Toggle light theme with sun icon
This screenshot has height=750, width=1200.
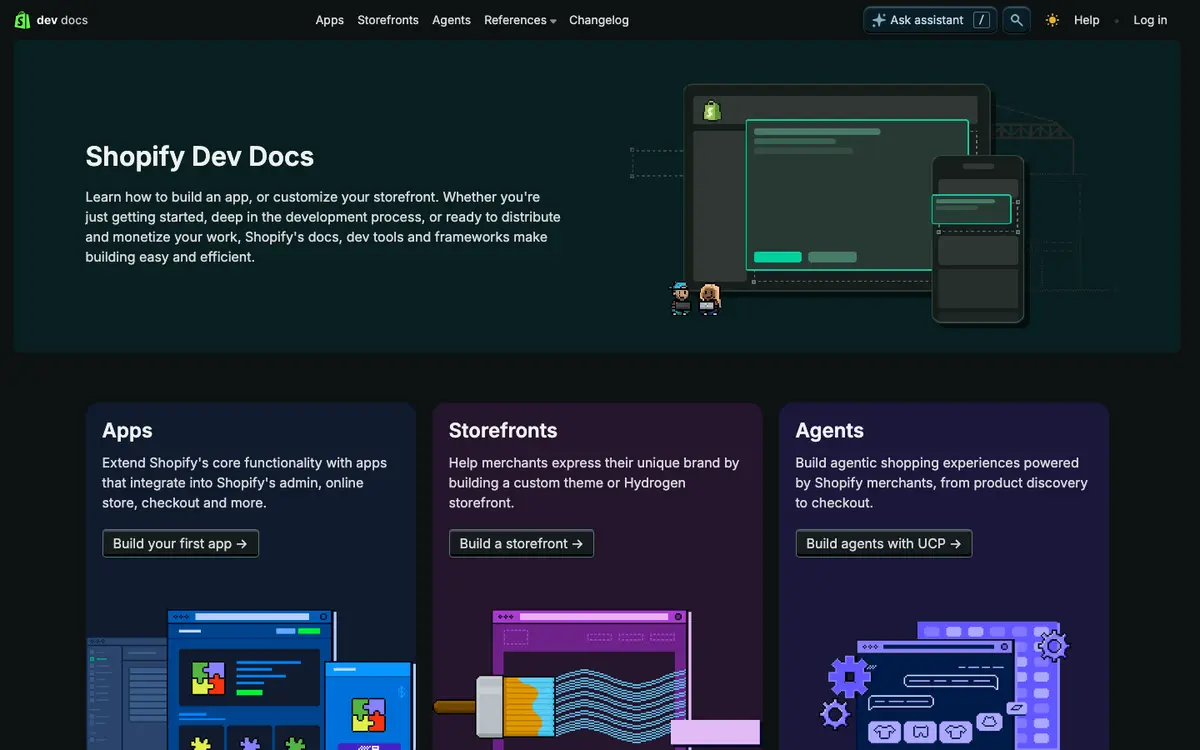1052,20
